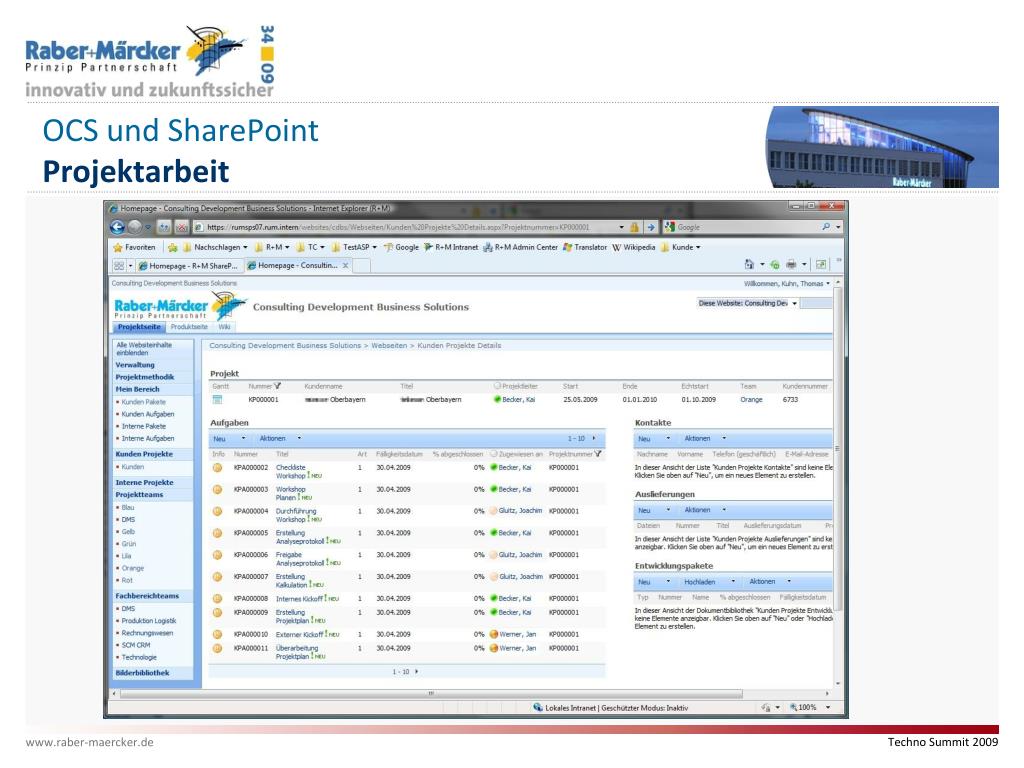Open Wikipedia favorites link
The width and height of the screenshot is (1024, 768).
click(633, 248)
